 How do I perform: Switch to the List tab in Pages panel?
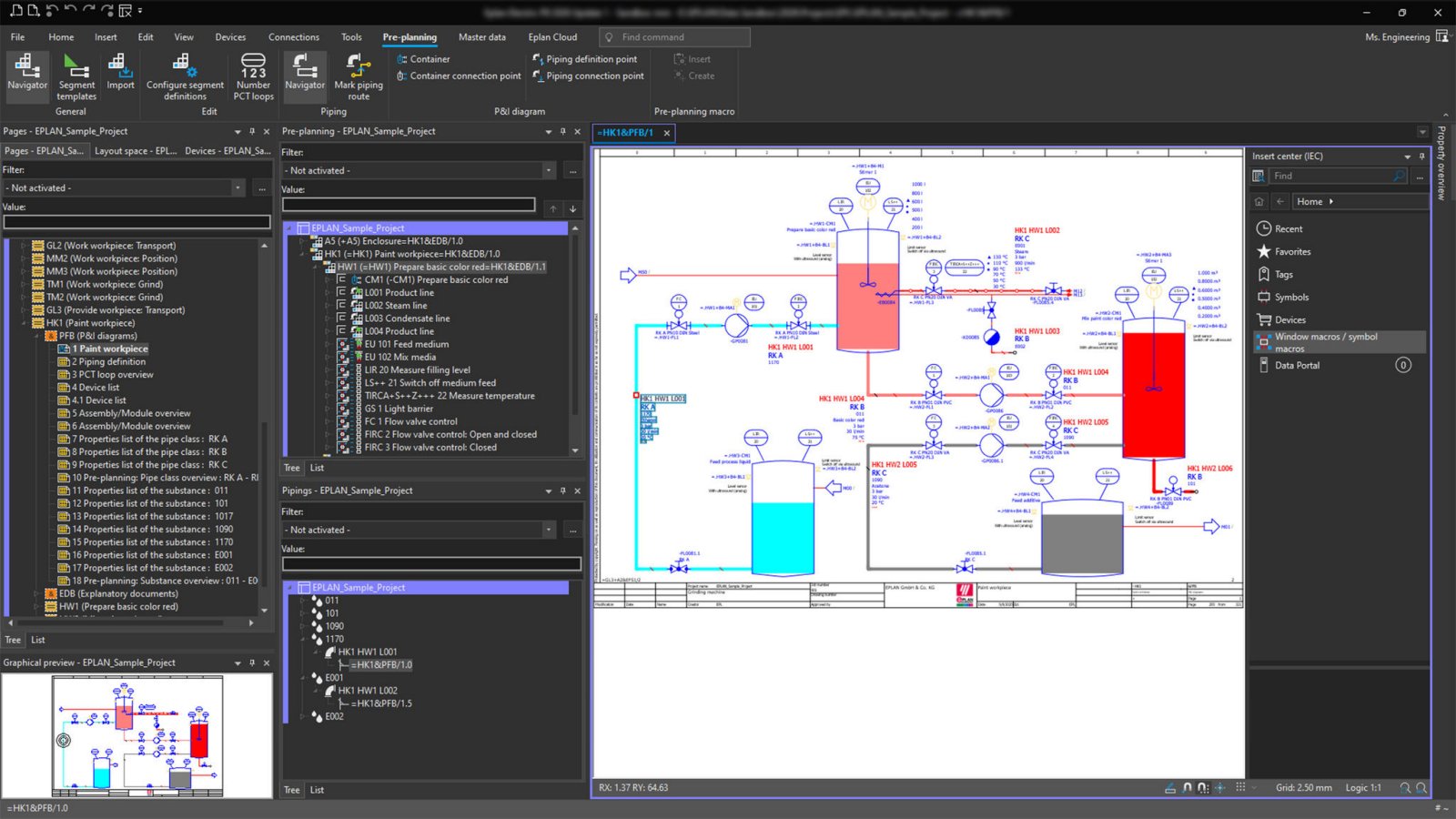pos(37,640)
